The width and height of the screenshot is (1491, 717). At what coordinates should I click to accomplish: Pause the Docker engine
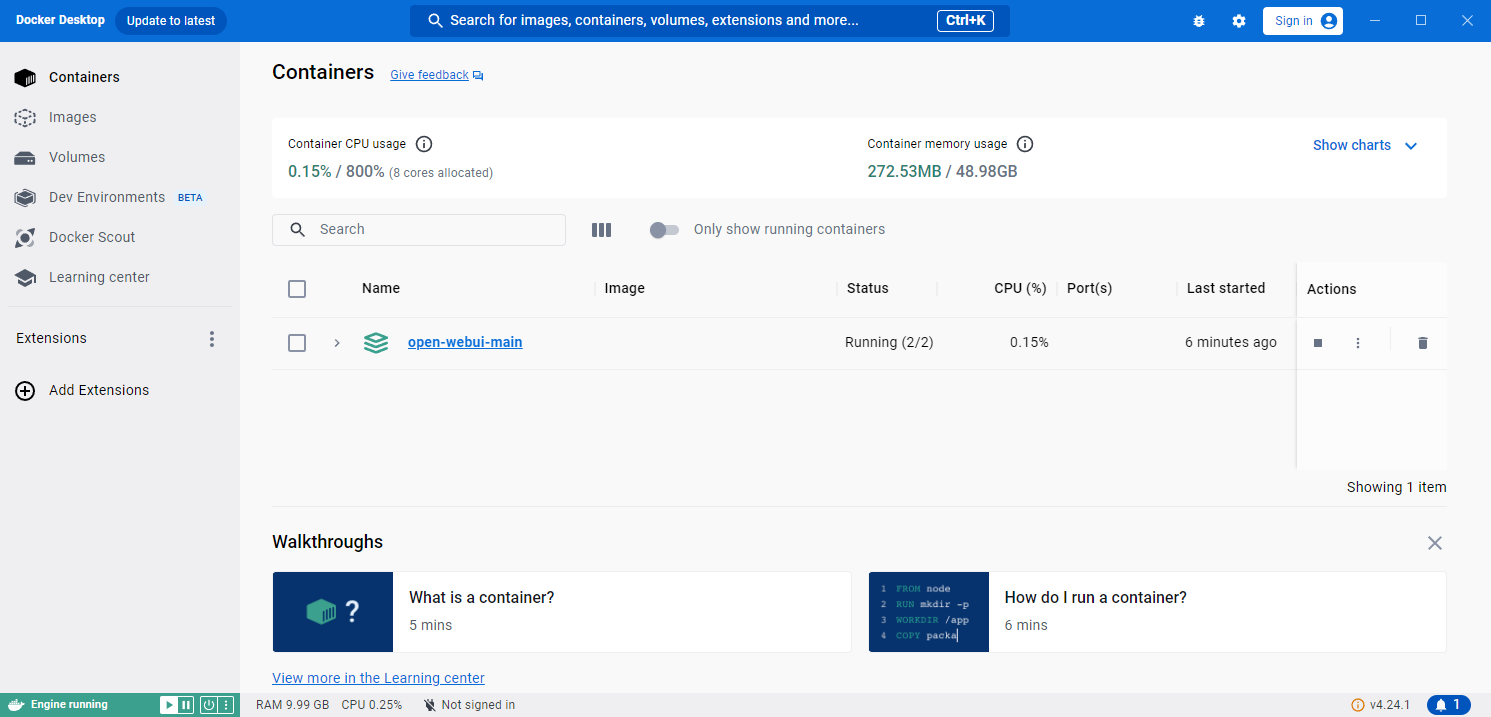click(186, 705)
